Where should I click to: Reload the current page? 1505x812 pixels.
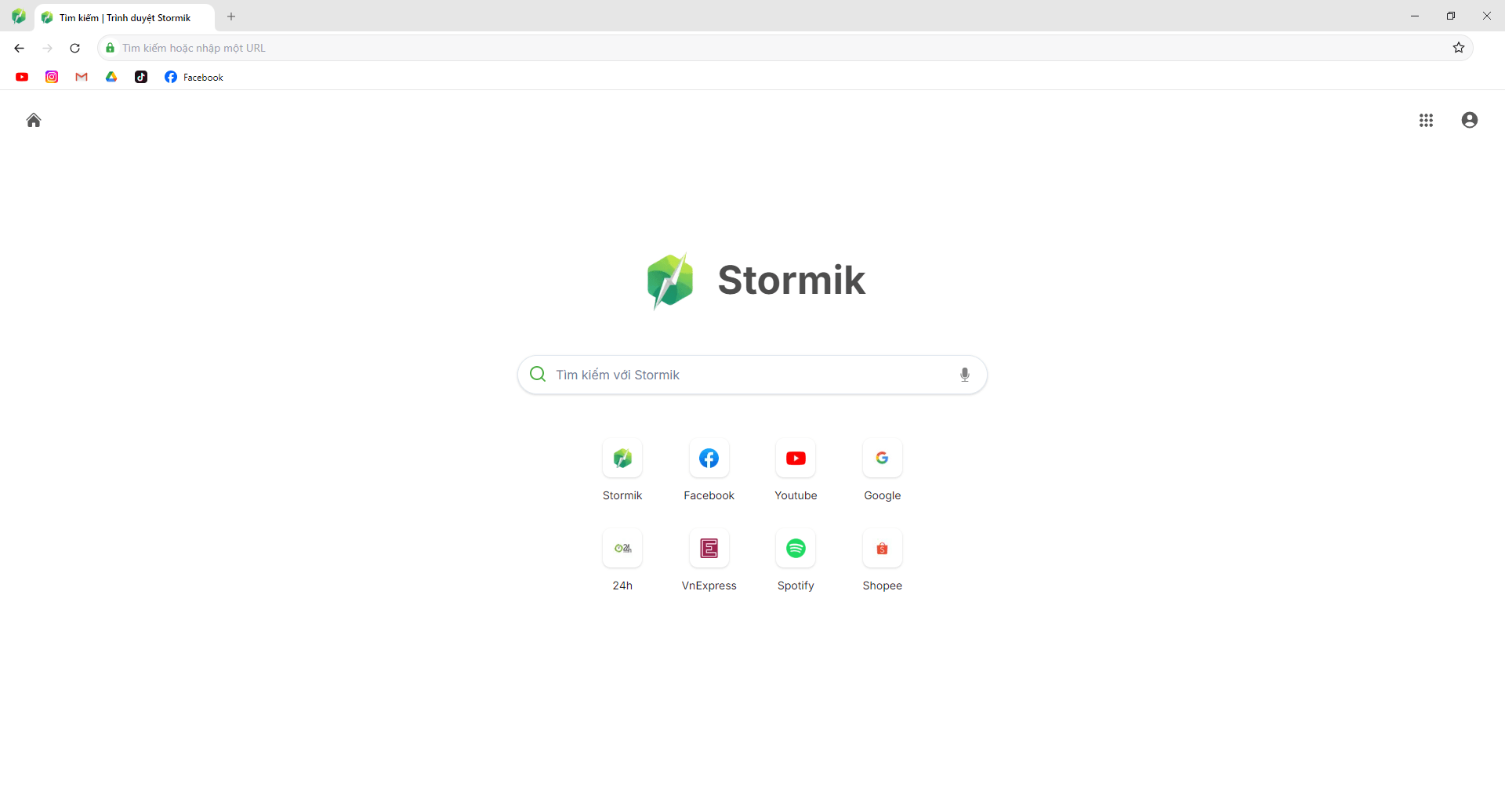pos(75,48)
